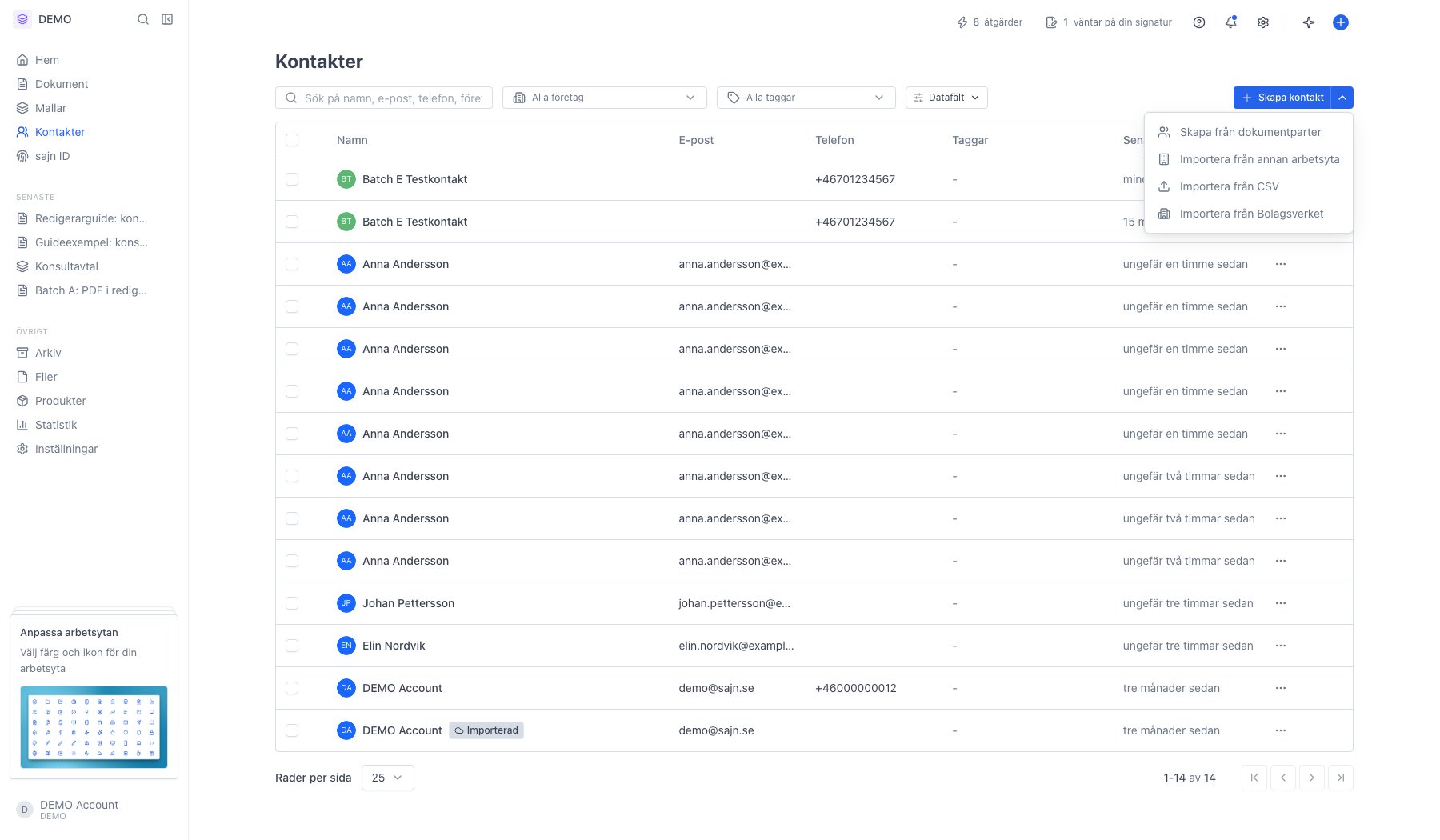Check the Johan Pettersson row checkbox
Viewport: 1440px width, 840px height.
click(x=292, y=603)
